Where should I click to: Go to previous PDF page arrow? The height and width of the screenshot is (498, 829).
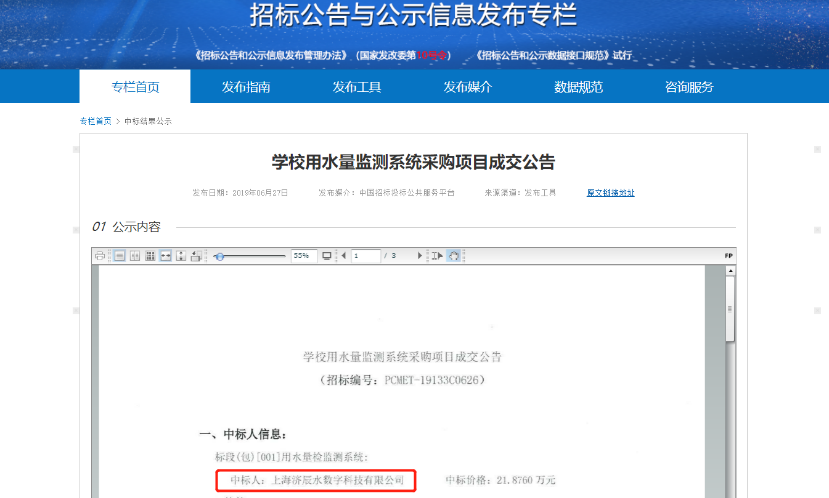(x=343, y=256)
